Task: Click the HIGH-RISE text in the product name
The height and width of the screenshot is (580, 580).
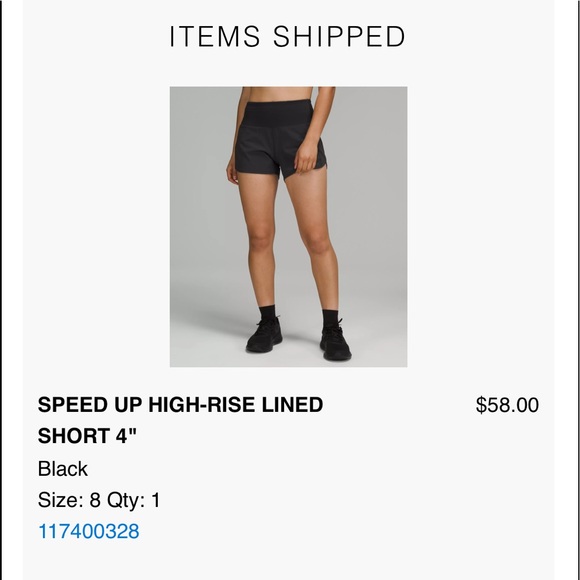Action: [x=202, y=404]
